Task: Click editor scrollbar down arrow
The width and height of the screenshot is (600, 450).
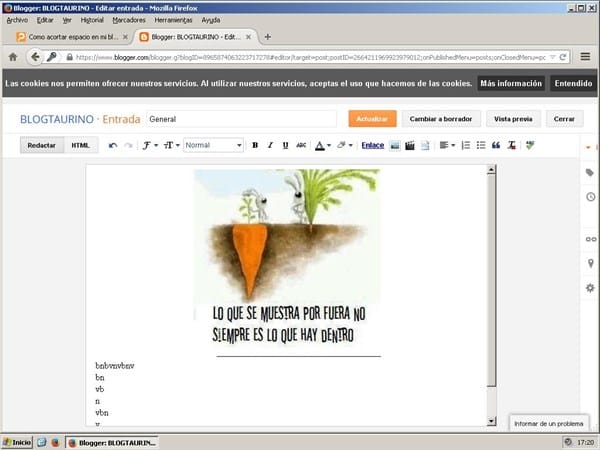Action: [491, 421]
